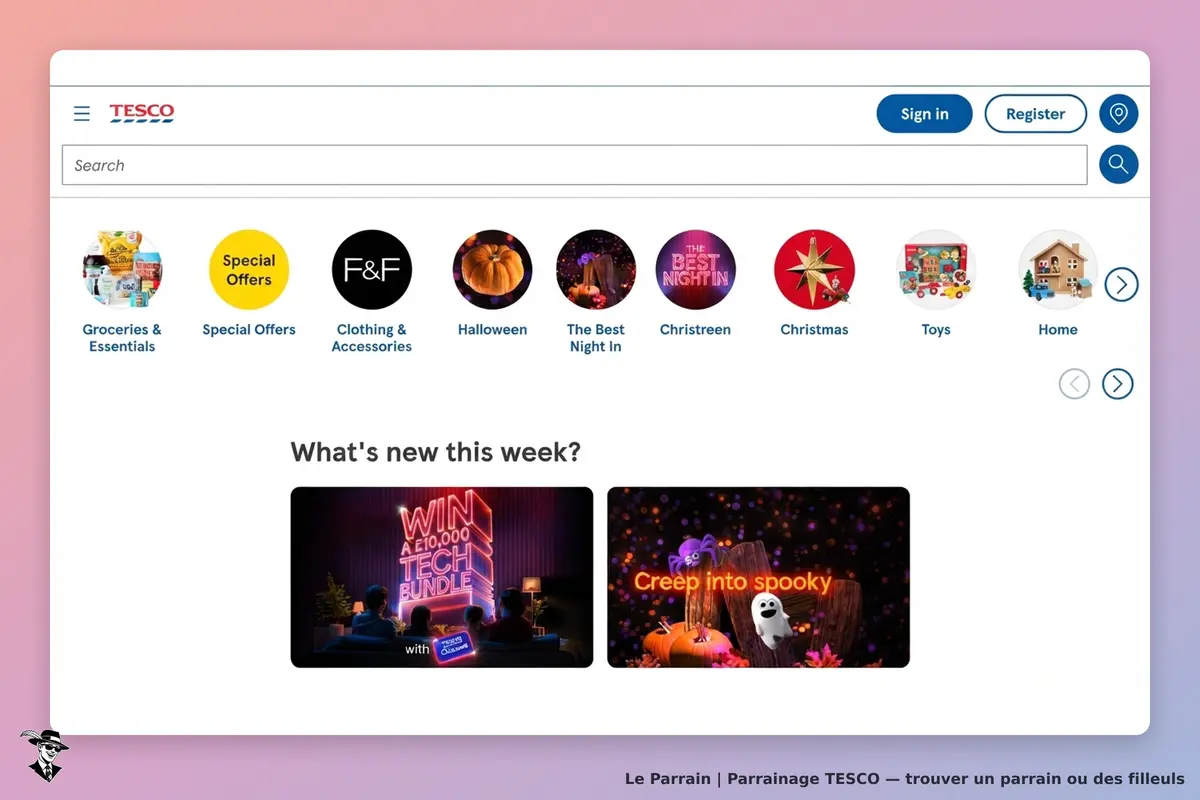This screenshot has width=1200, height=800.
Task: Open the Christmas star circle
Action: (x=815, y=270)
